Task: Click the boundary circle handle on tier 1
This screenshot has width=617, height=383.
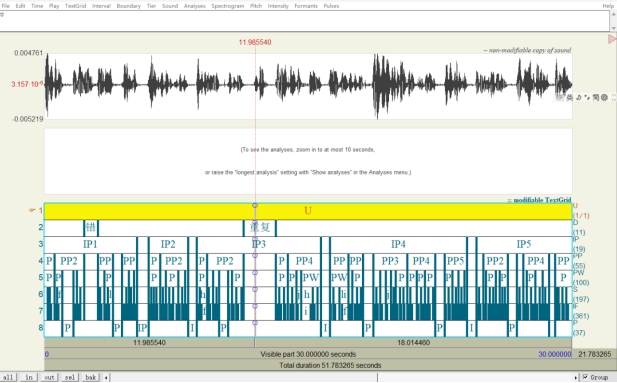Action: point(255,205)
